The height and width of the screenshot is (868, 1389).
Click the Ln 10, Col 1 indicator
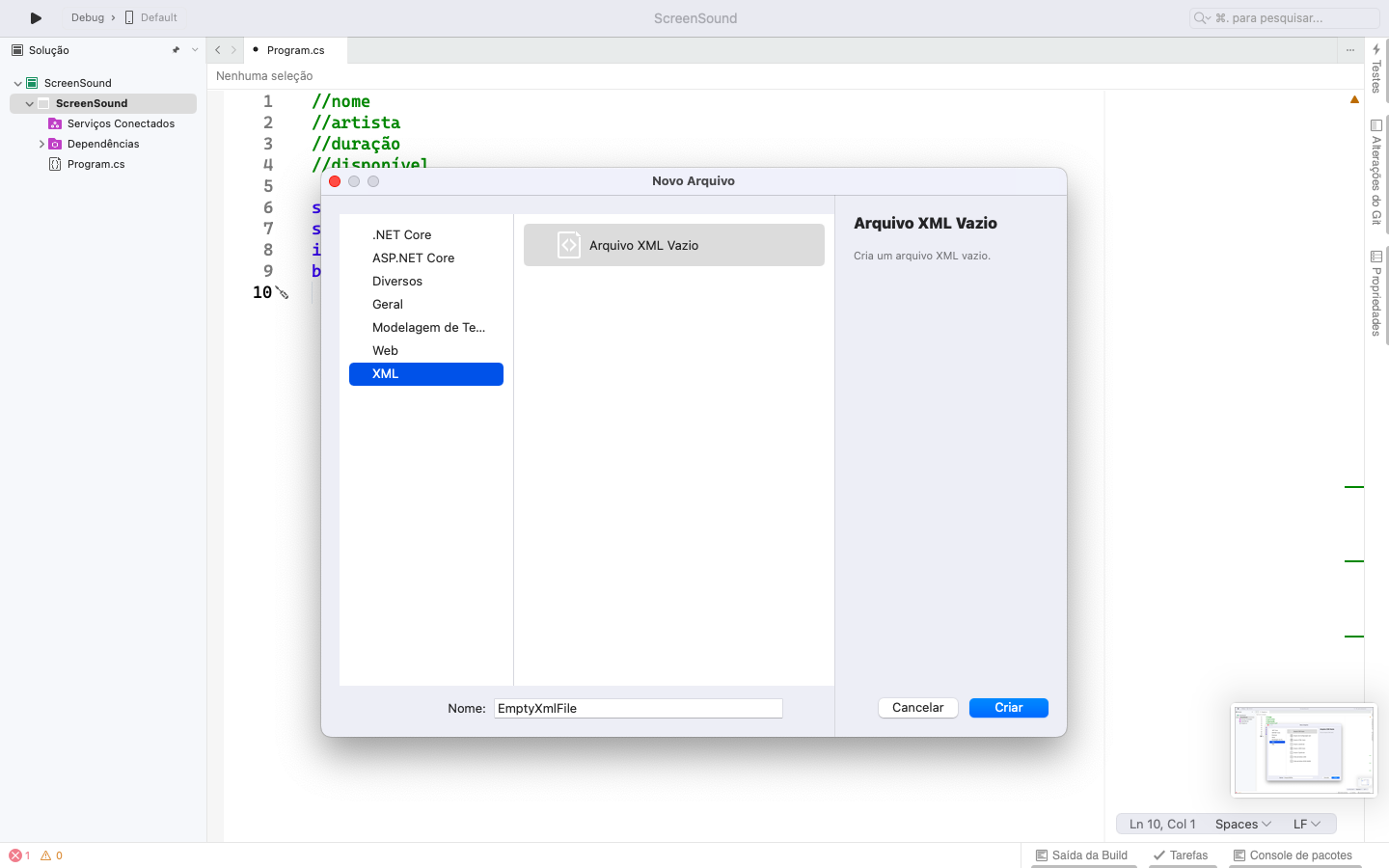click(x=1162, y=824)
